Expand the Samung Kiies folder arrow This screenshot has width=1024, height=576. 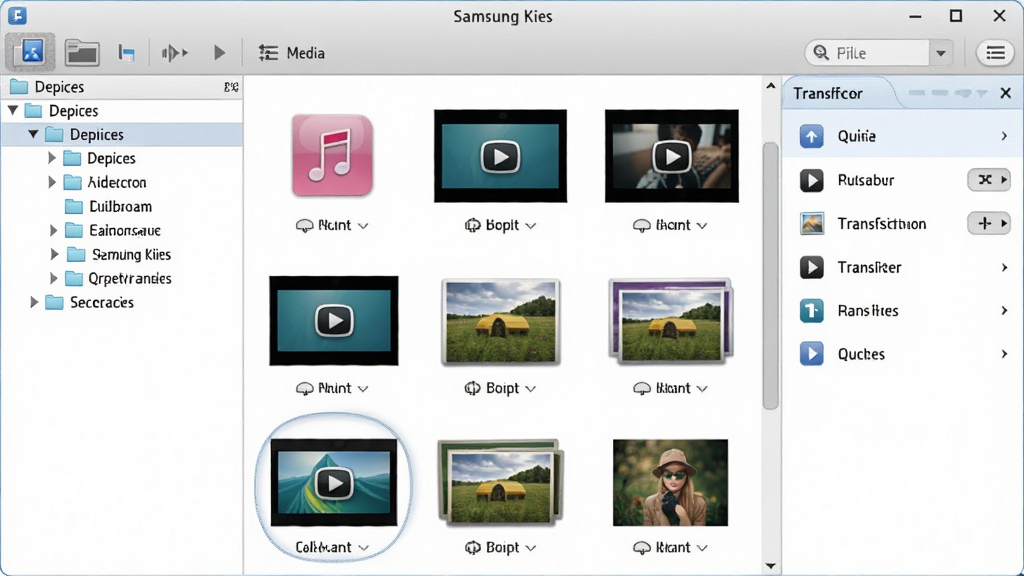(x=55, y=254)
